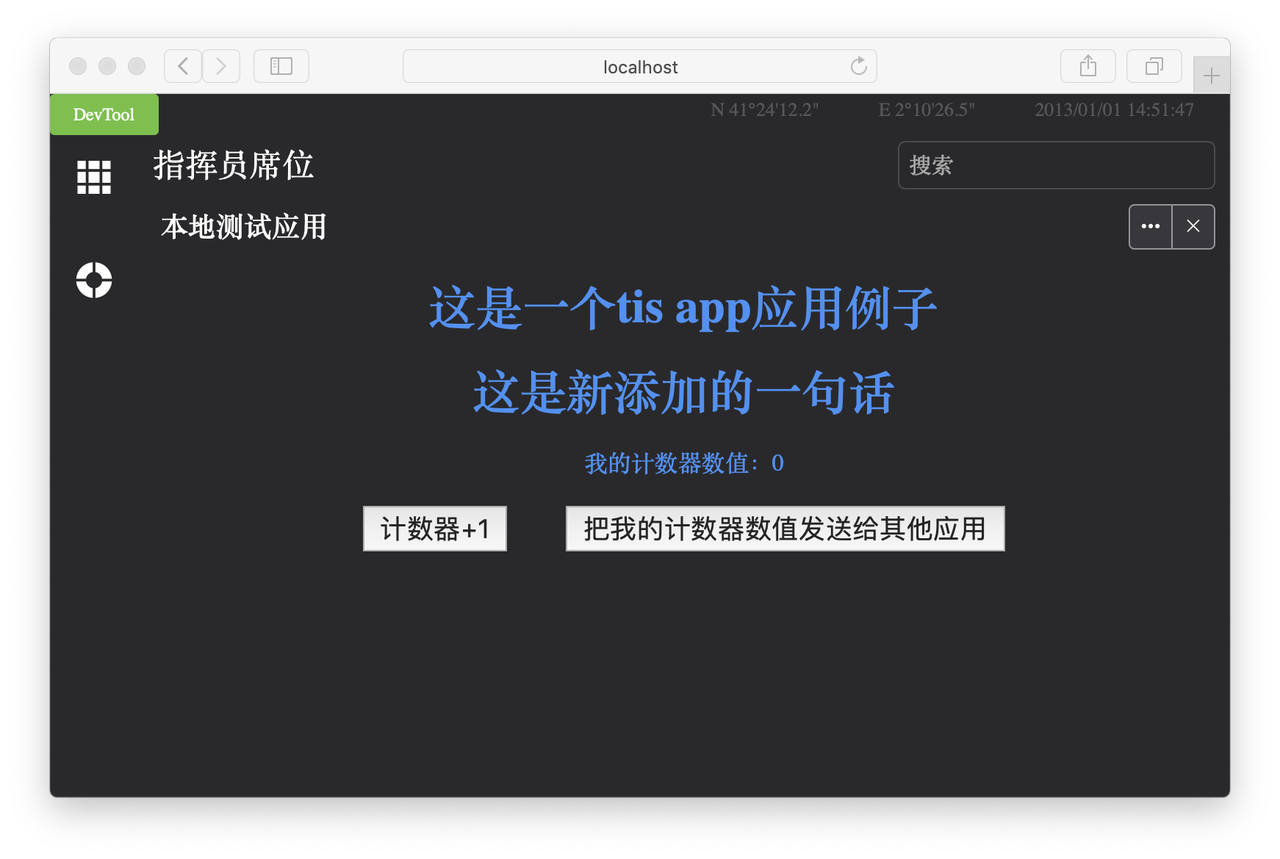
Task: Add a new Safari tab
Action: 1211,76
